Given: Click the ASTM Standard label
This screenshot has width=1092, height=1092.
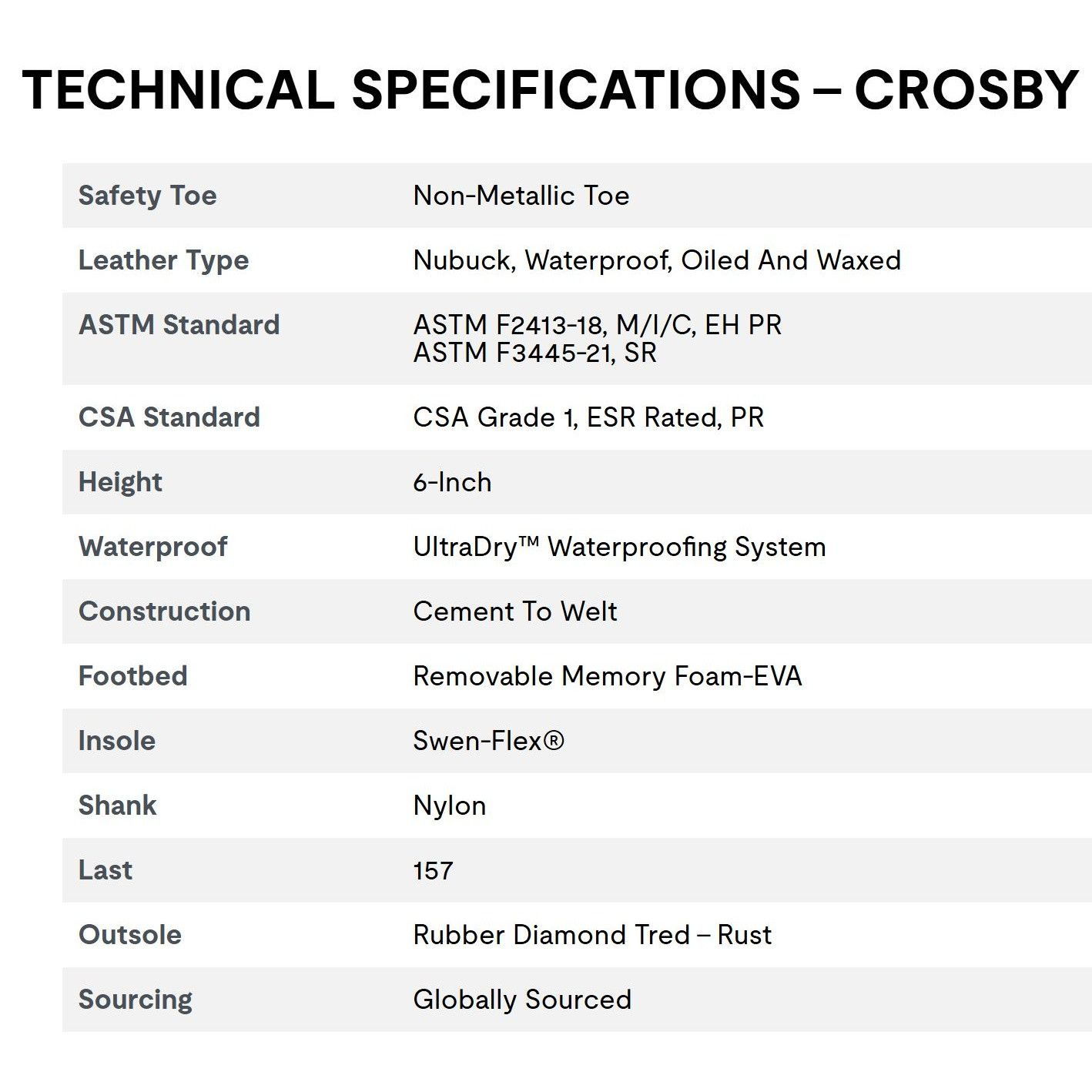Looking at the screenshot, I should click(179, 325).
